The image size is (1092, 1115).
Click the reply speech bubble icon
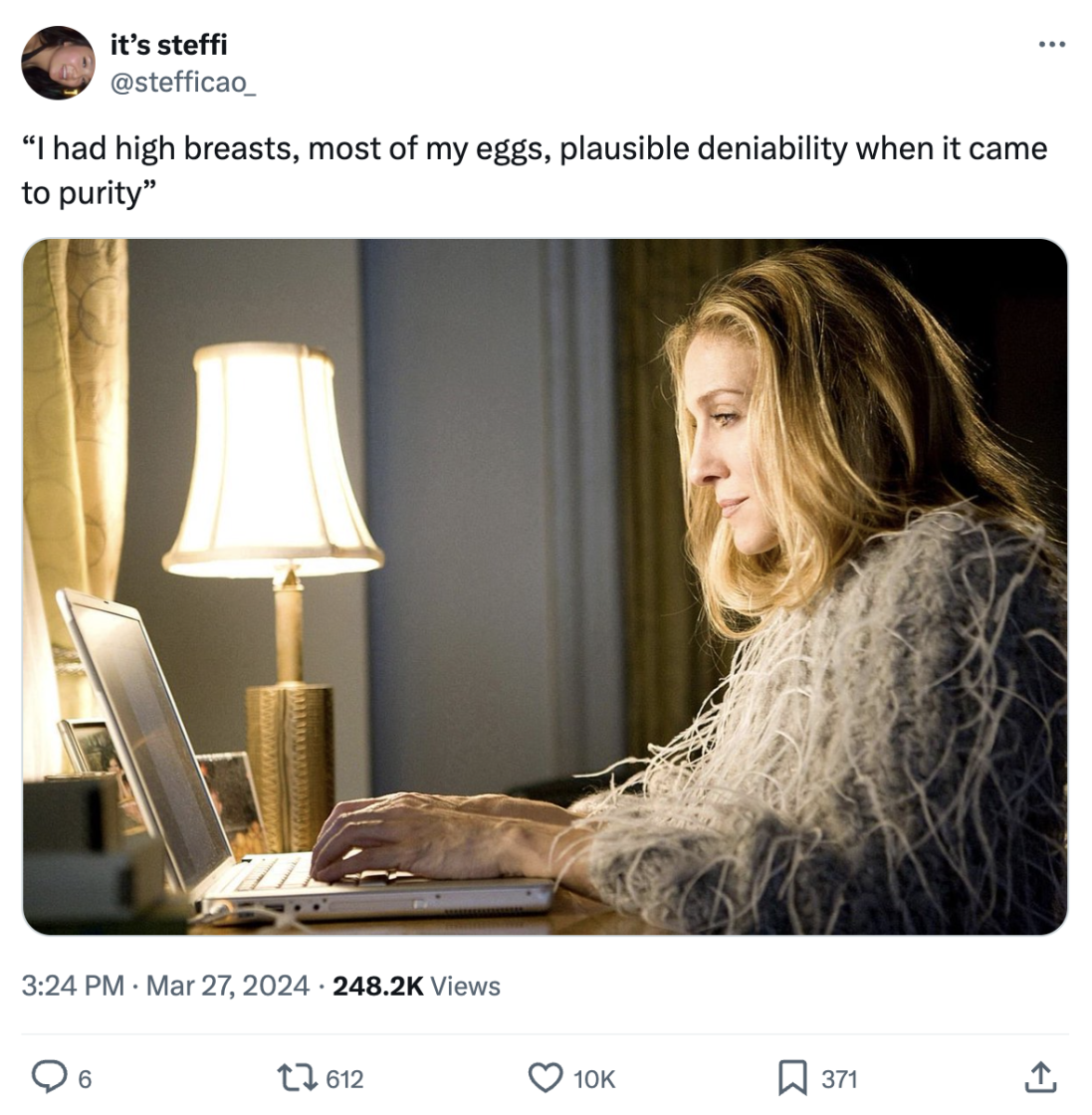click(x=48, y=1077)
